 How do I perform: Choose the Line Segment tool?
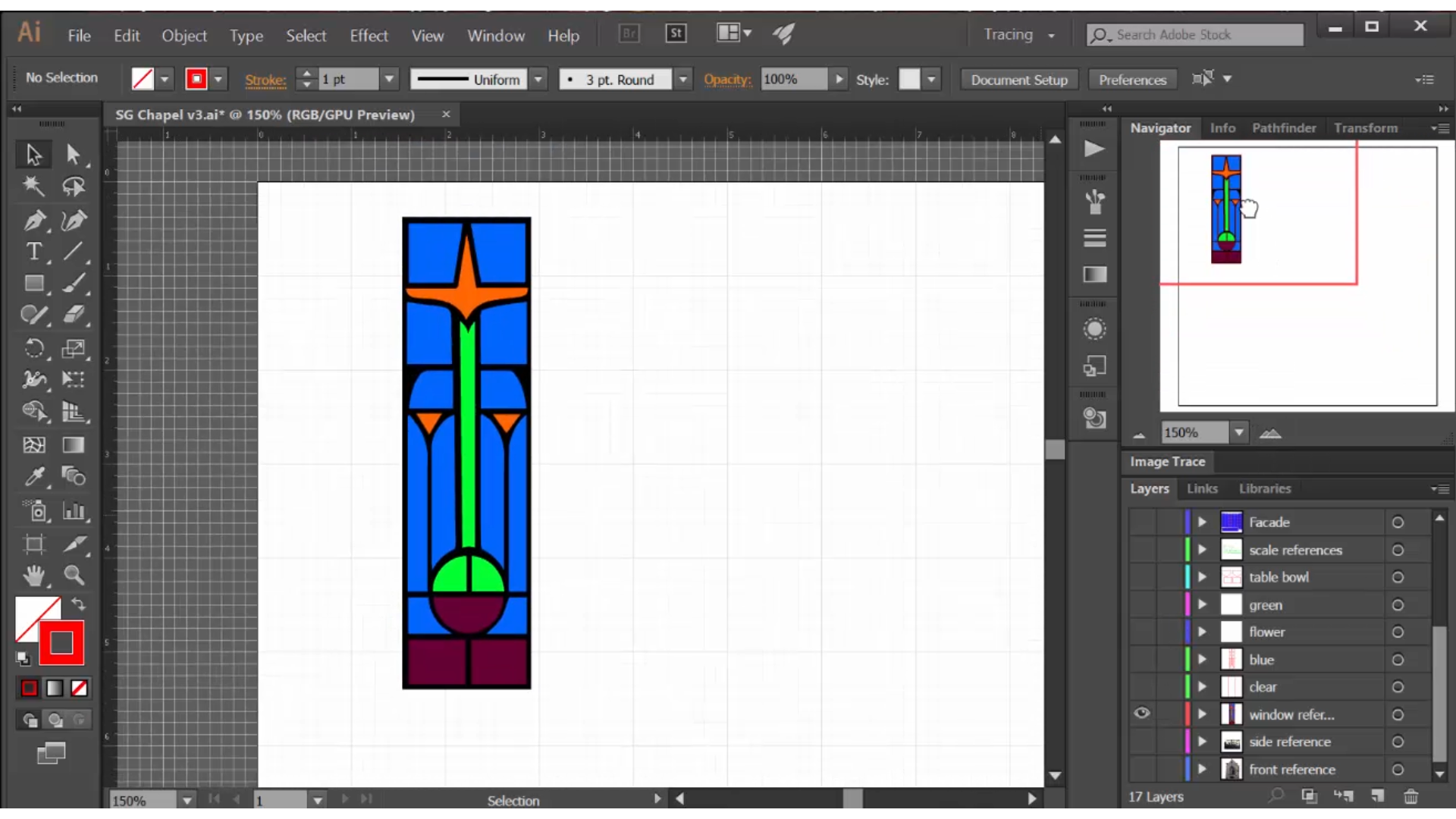tap(74, 252)
